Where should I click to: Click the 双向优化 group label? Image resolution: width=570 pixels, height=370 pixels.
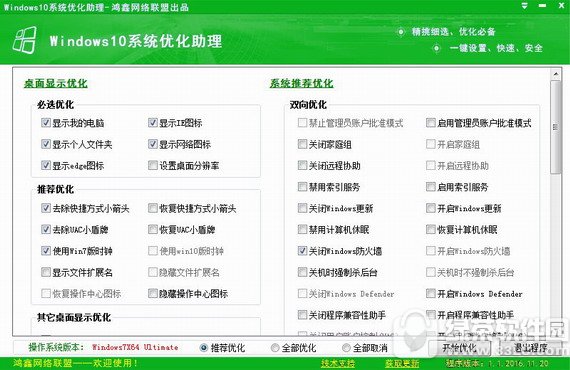(308, 105)
